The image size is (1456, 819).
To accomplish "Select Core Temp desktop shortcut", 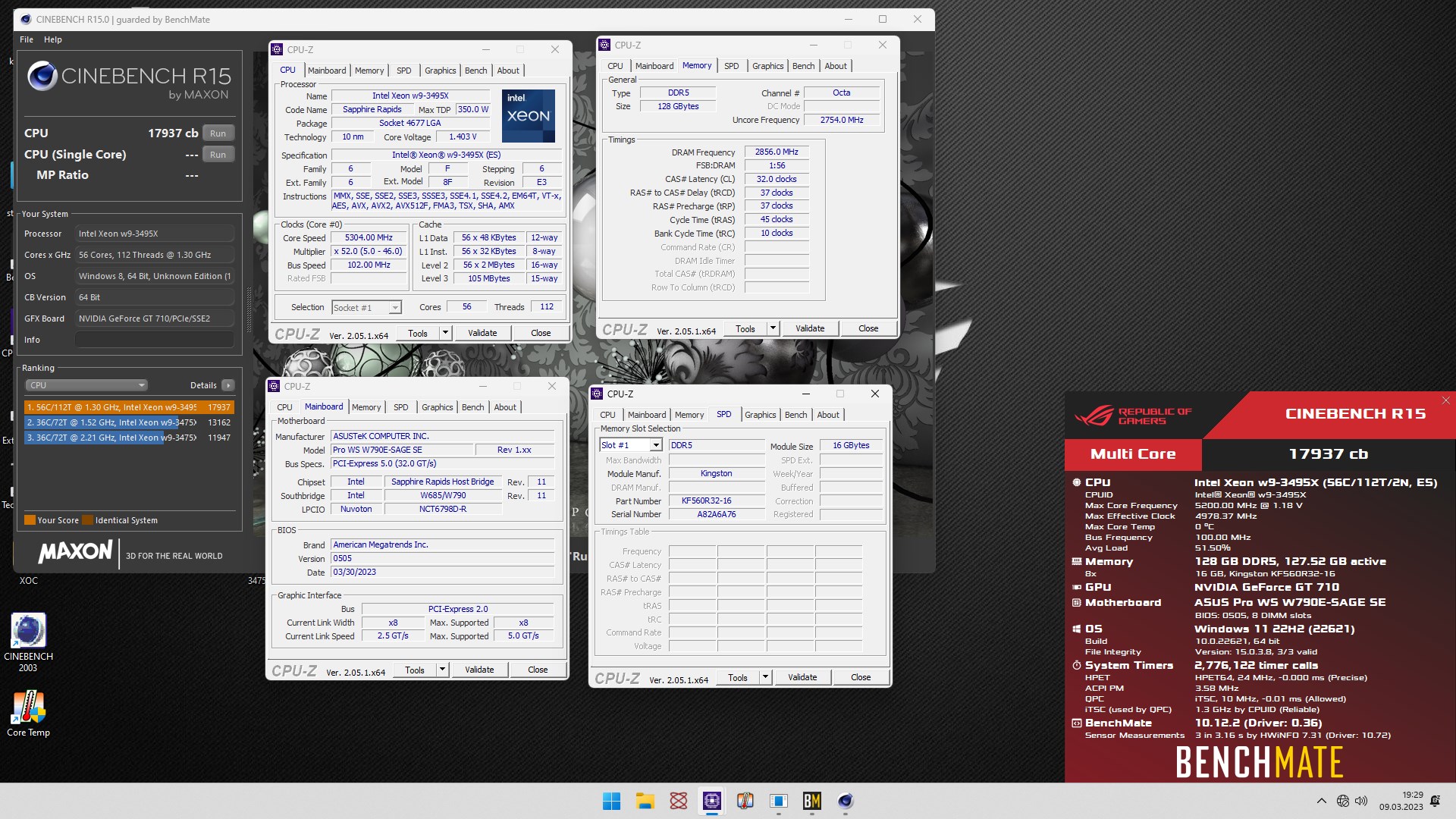I will (x=28, y=713).
